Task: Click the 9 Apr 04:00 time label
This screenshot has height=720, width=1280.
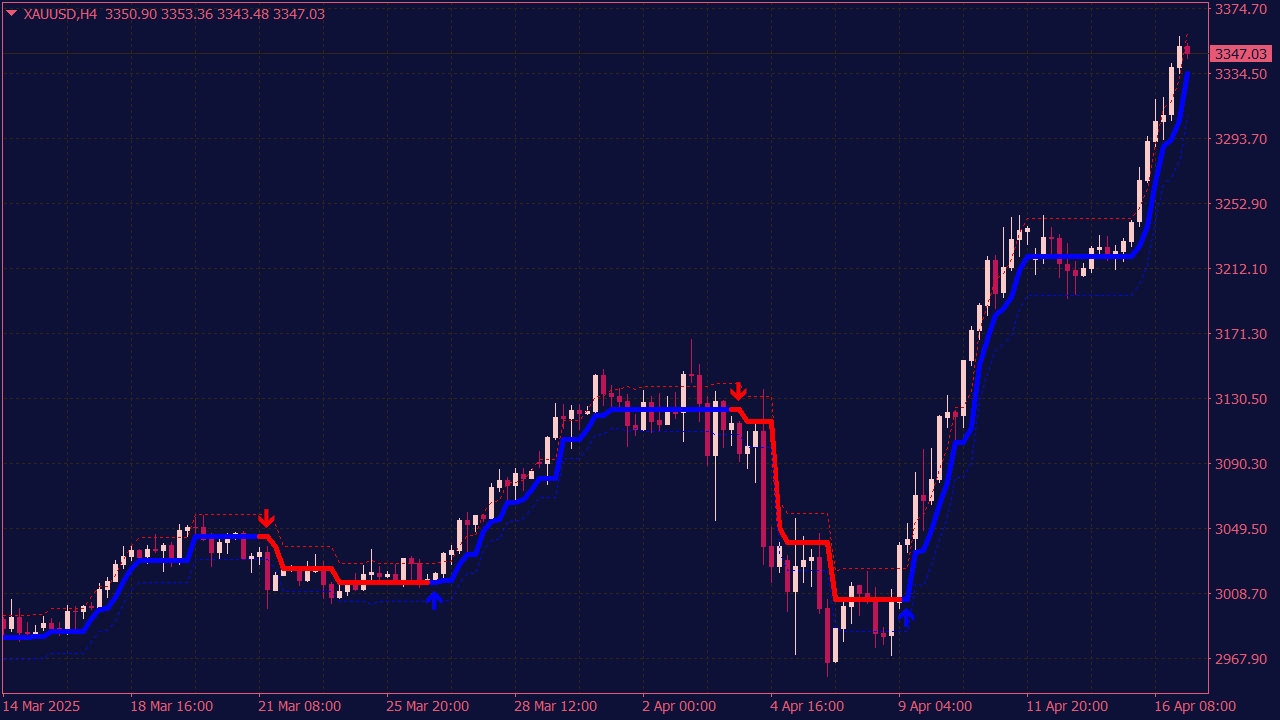Action: click(936, 706)
